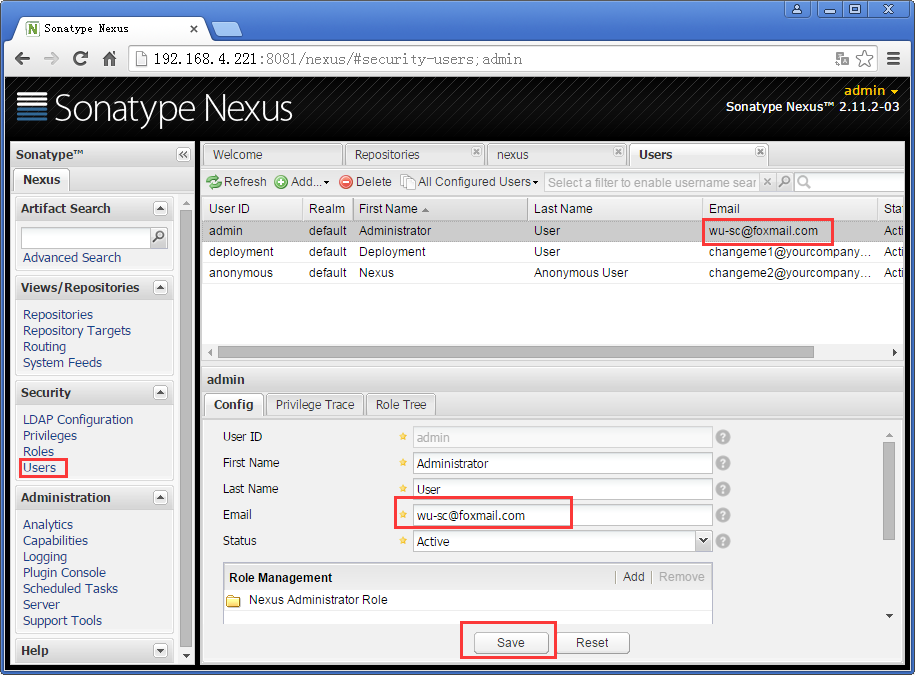This screenshot has width=915, height=675.
Task: Open the Privilege Trace tab
Action: point(315,404)
